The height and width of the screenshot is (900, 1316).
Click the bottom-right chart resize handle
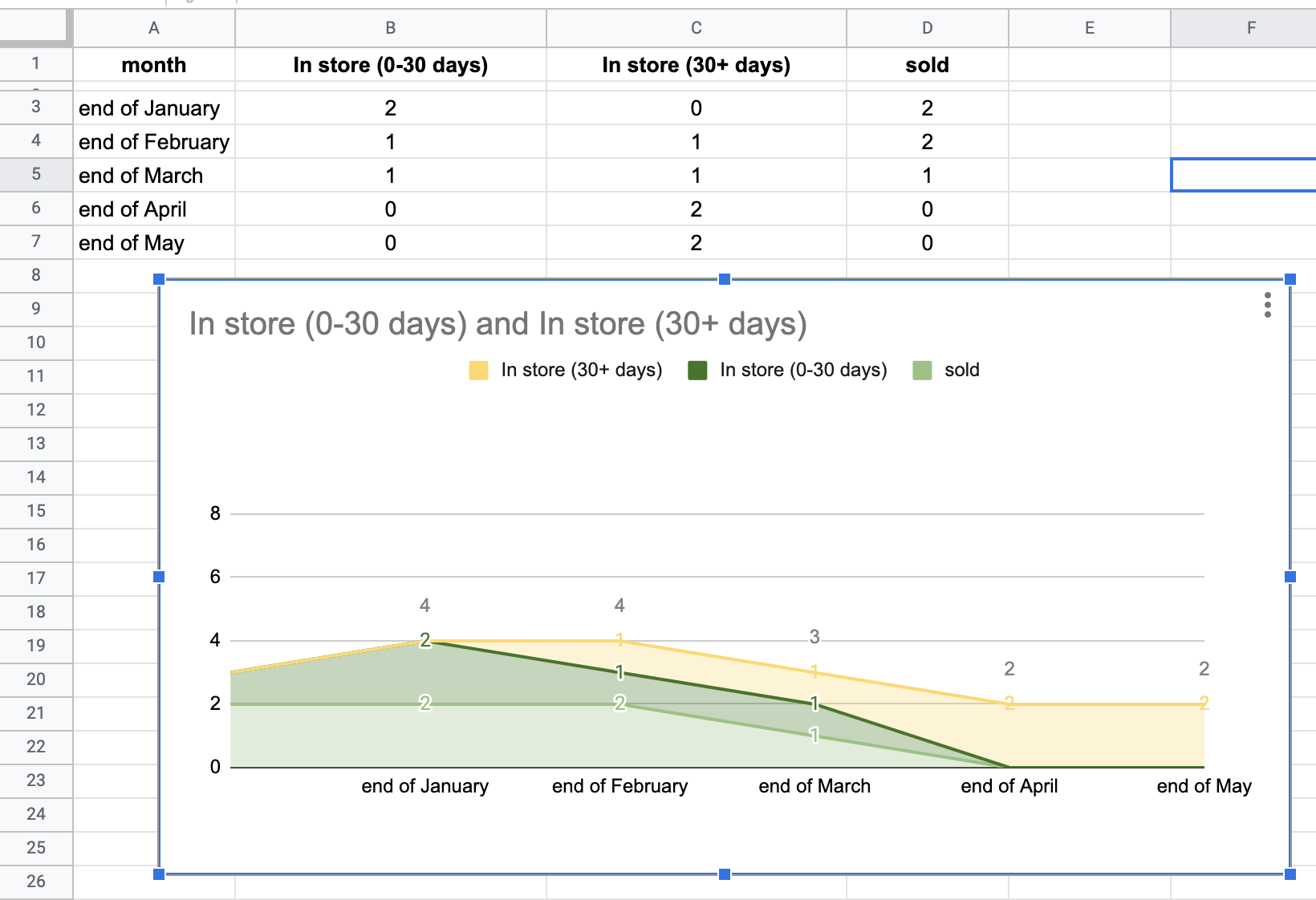pos(1290,874)
